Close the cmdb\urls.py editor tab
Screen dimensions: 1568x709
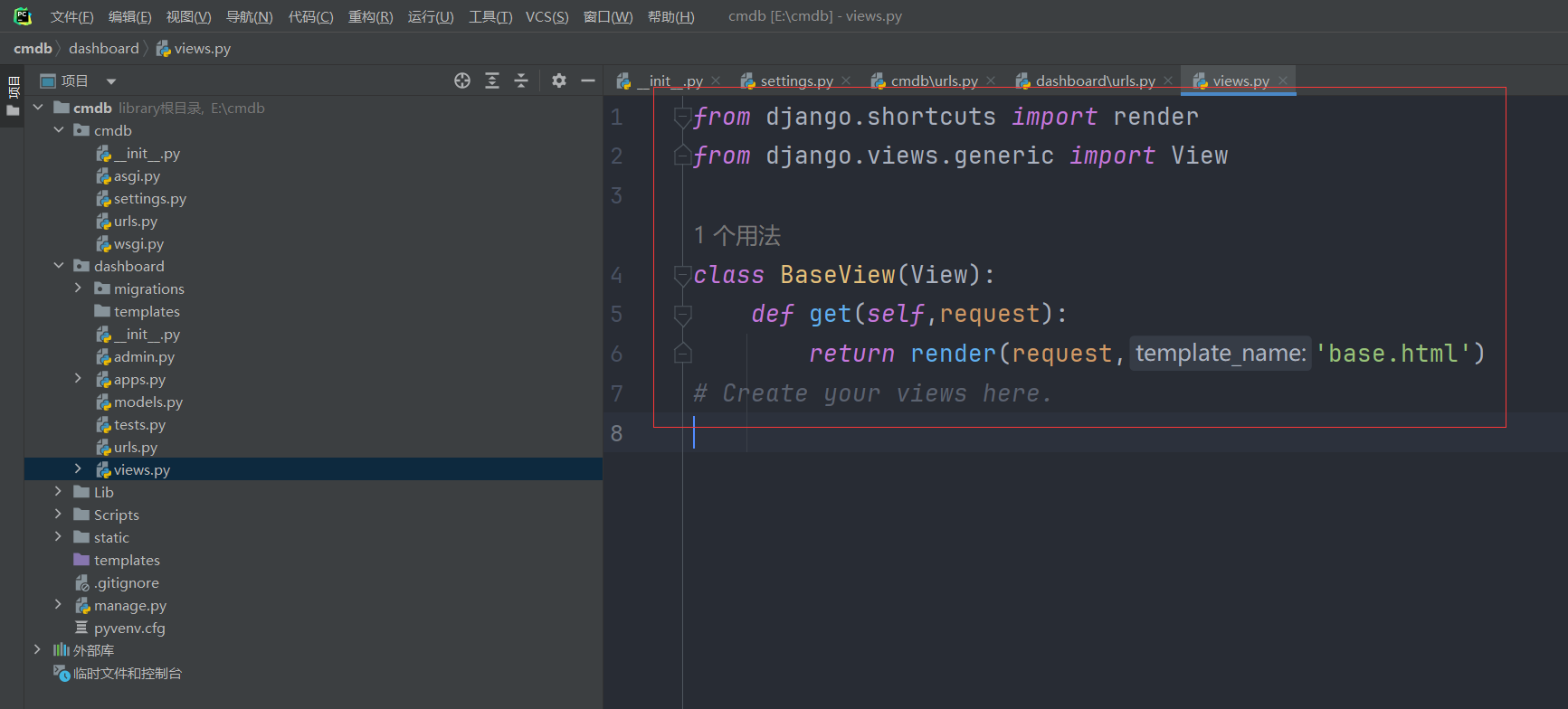[x=991, y=80]
